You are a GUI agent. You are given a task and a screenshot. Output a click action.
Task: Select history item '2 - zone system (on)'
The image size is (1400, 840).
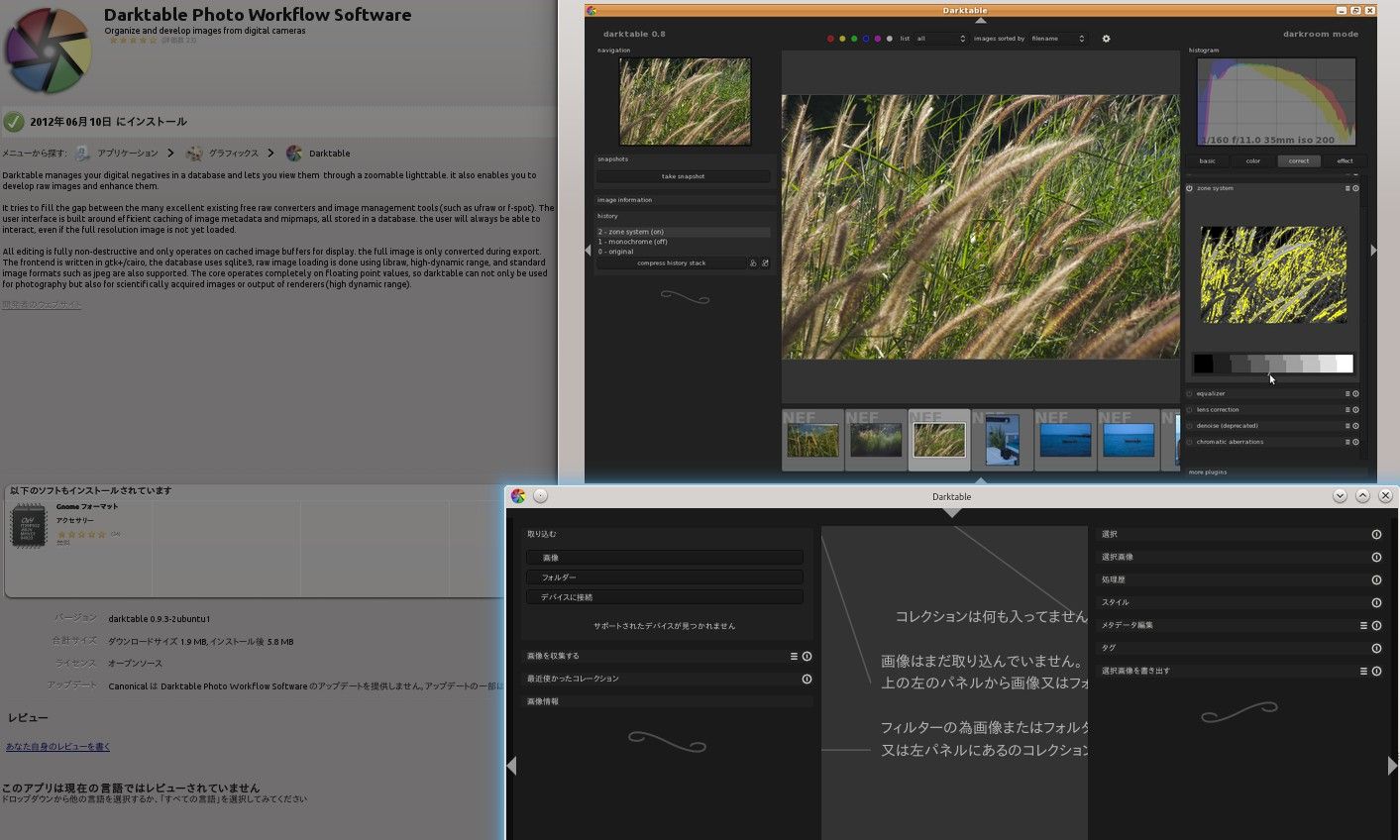point(683,232)
